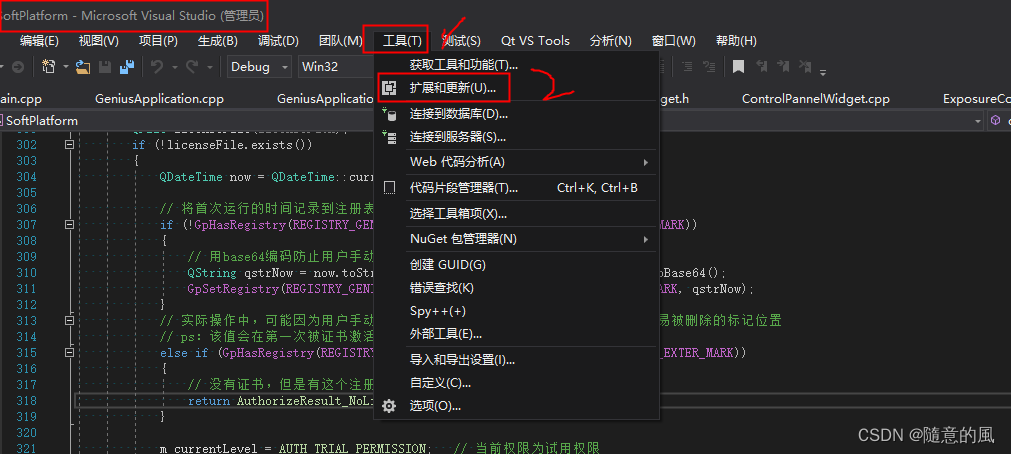This screenshot has height=454, width=1011.
Task: Click the comment 当前权限为试用权限
Action: (x=527, y=448)
